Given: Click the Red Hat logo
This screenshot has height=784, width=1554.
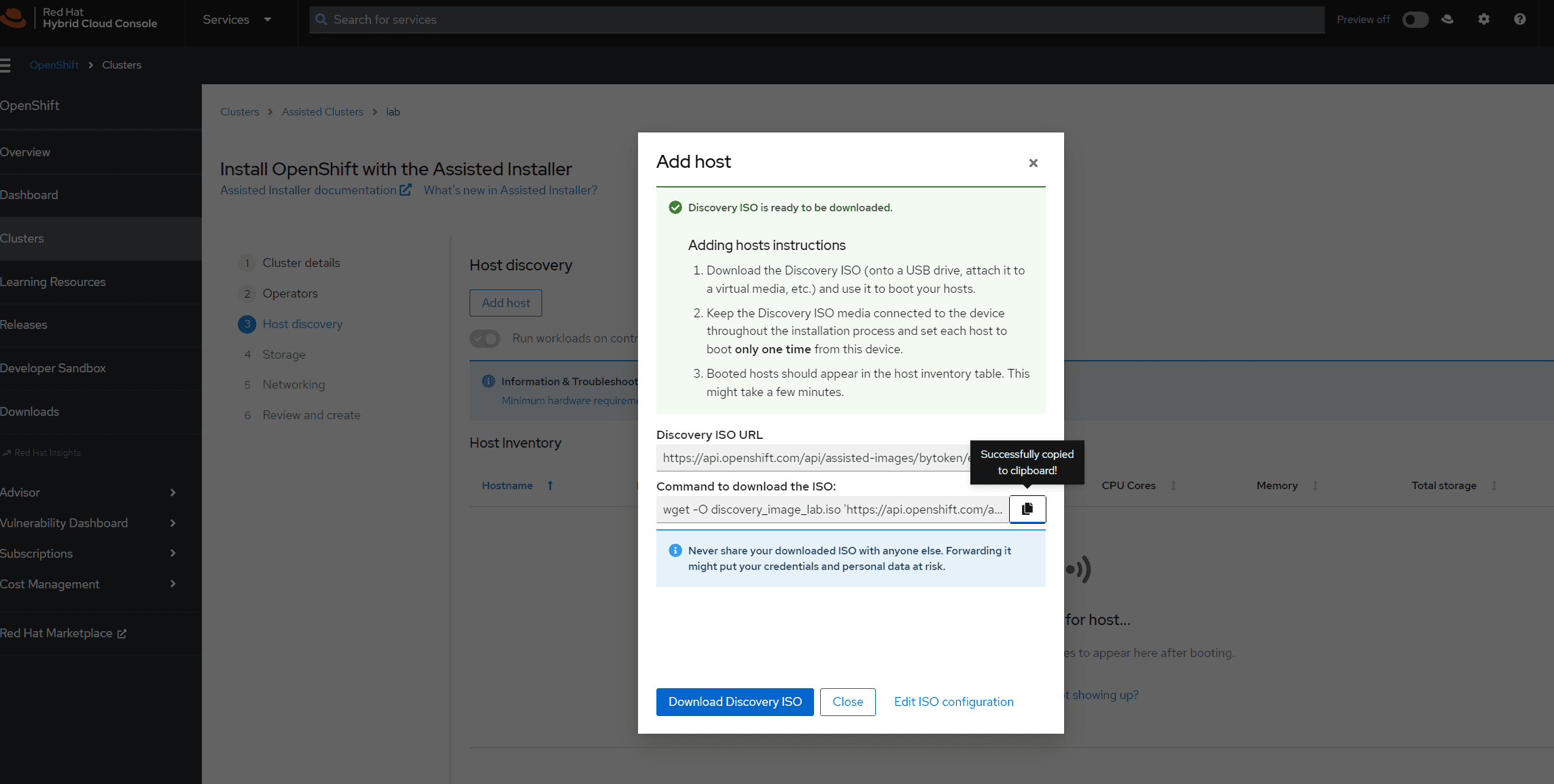Looking at the screenshot, I should click(x=12, y=18).
